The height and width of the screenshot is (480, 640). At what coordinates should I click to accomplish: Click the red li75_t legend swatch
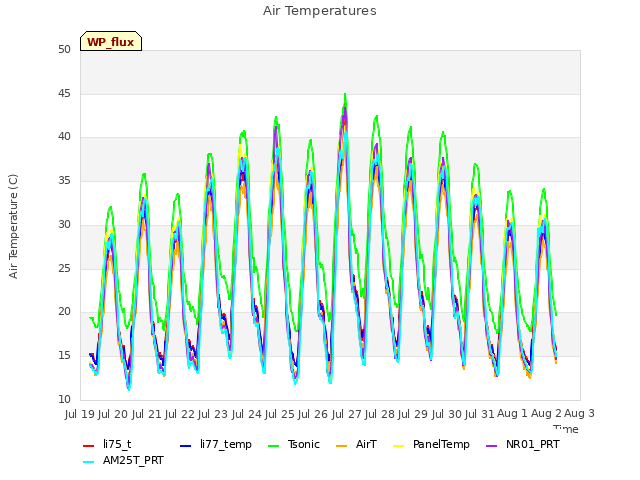click(89, 446)
